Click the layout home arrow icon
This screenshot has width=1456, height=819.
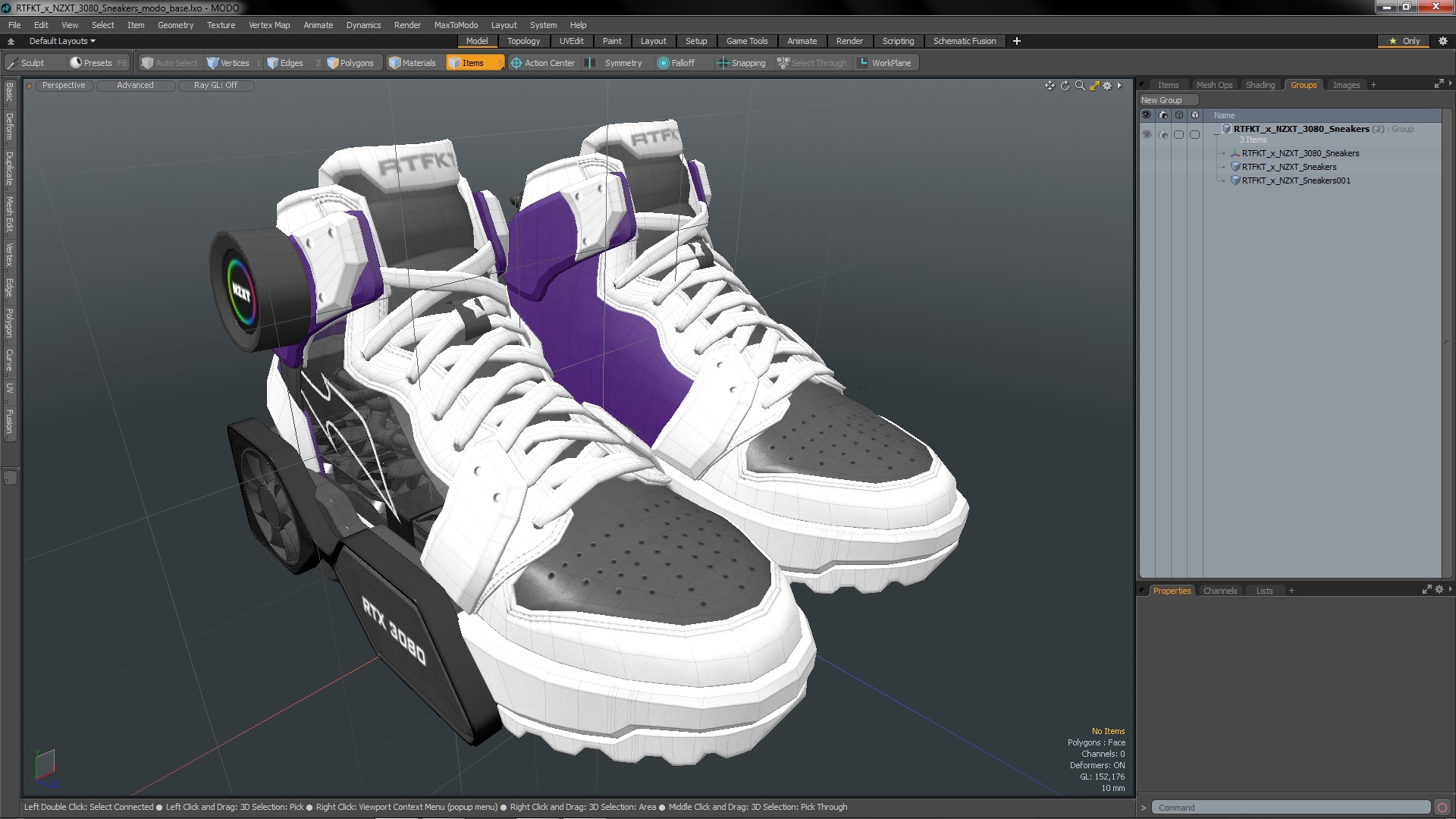click(x=11, y=41)
